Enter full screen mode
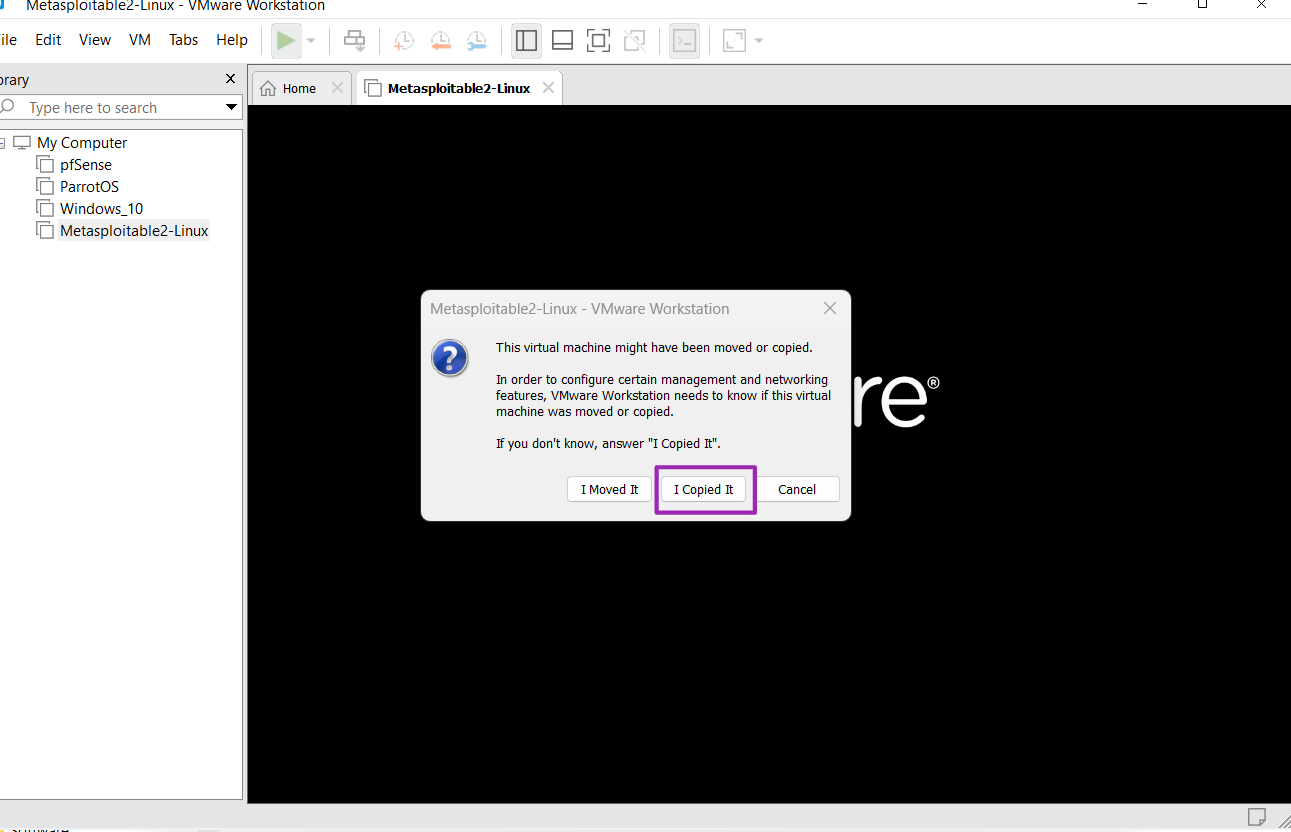The image size is (1291, 832). 598,40
